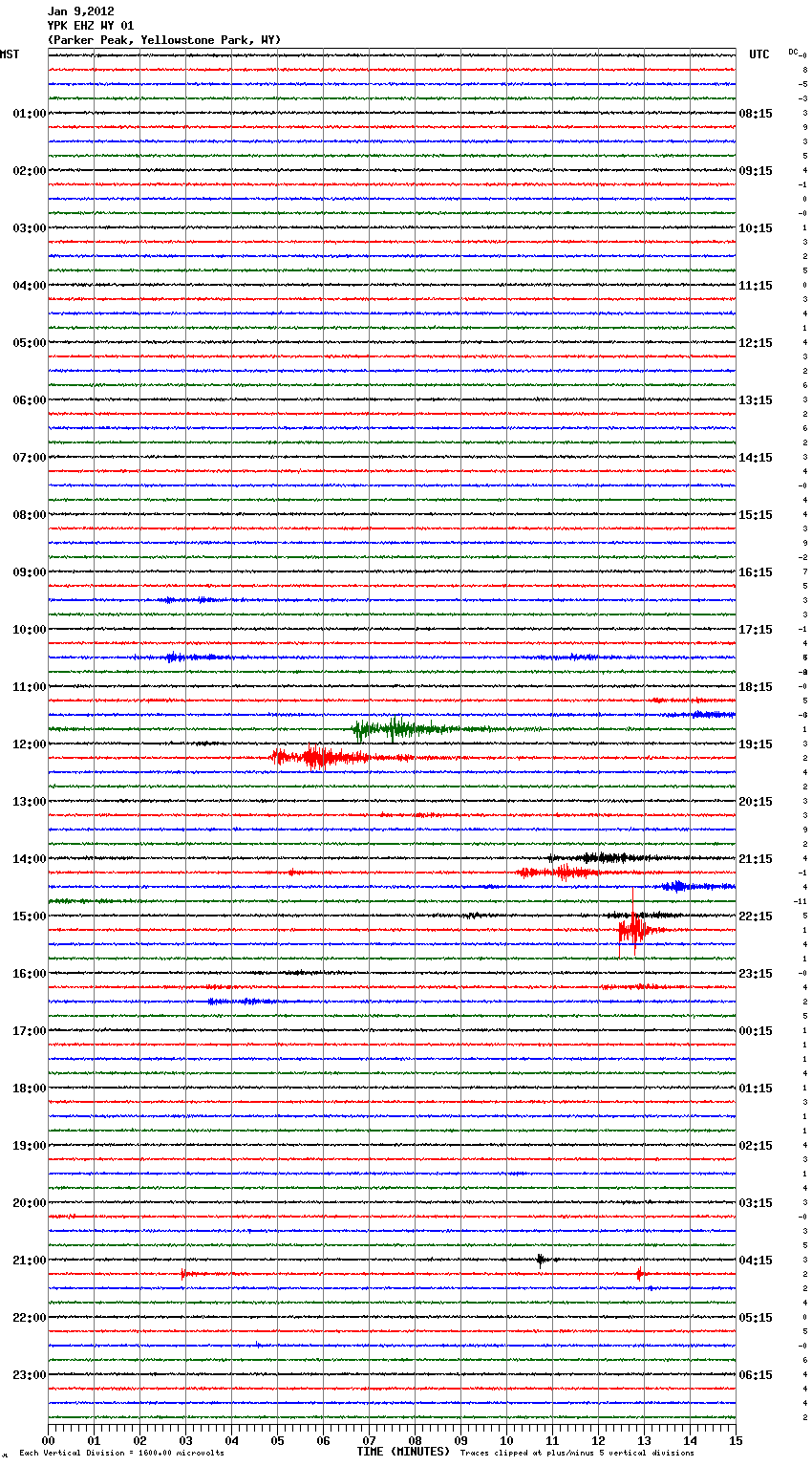
Task: Click the 08:15 UTC time label
Action: click(x=756, y=114)
